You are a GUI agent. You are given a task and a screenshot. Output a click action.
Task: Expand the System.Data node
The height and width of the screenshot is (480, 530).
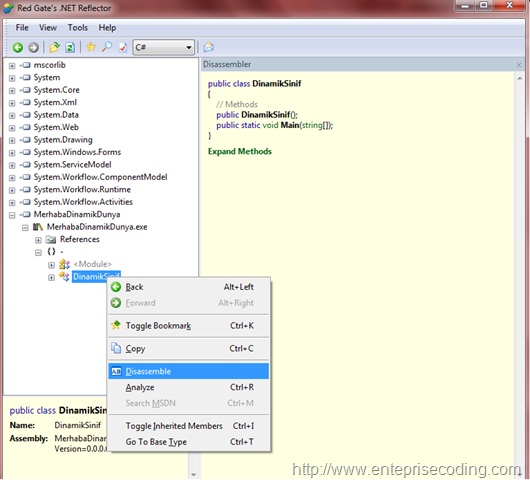click(x=12, y=115)
